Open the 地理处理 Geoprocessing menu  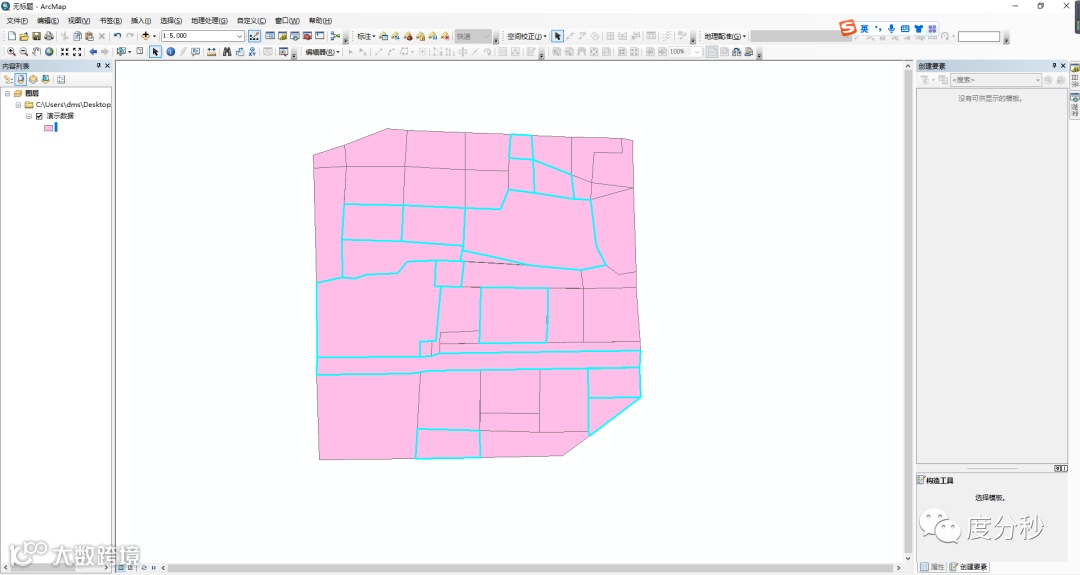209,21
